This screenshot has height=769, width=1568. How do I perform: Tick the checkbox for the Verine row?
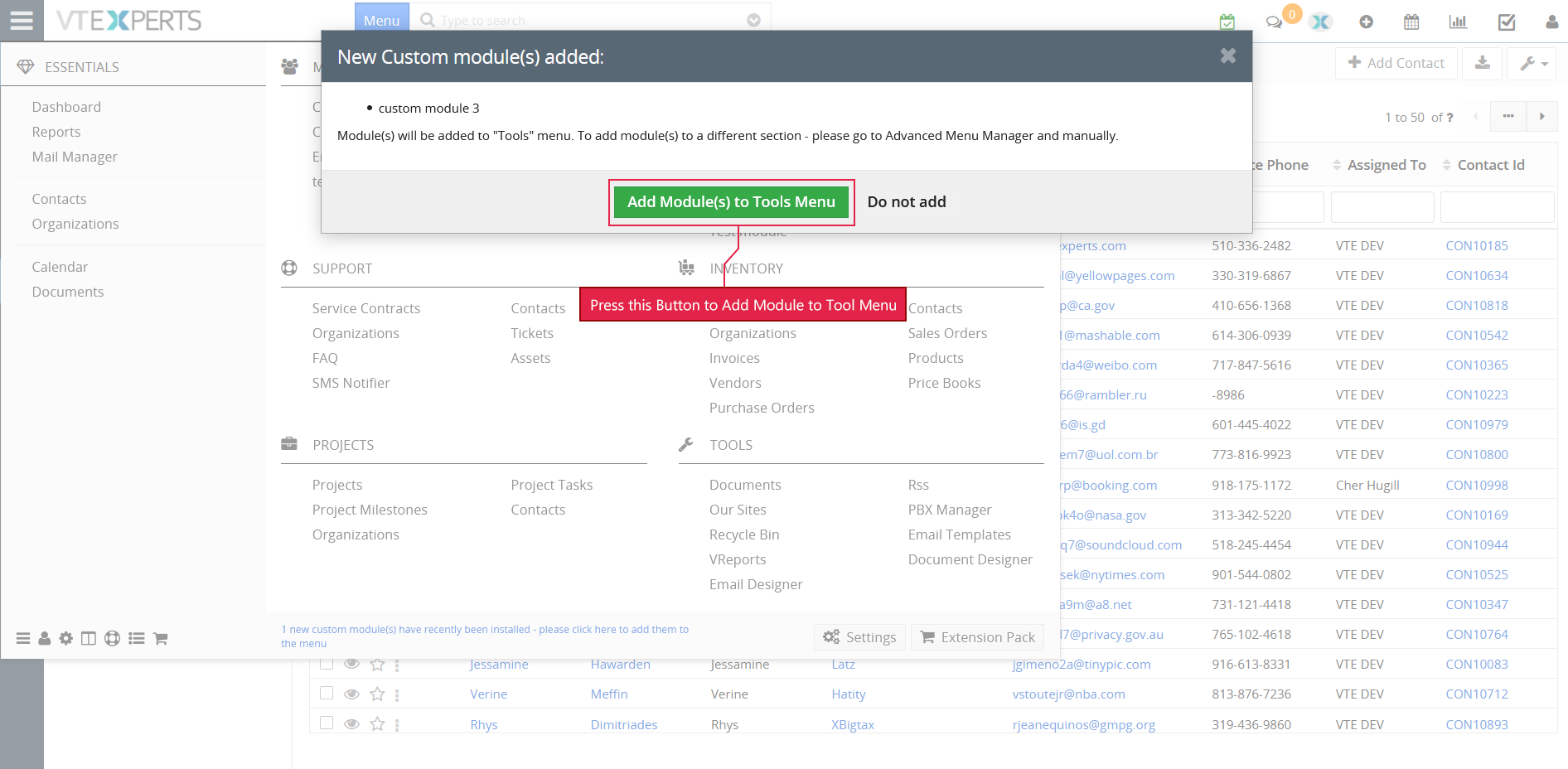[327, 693]
